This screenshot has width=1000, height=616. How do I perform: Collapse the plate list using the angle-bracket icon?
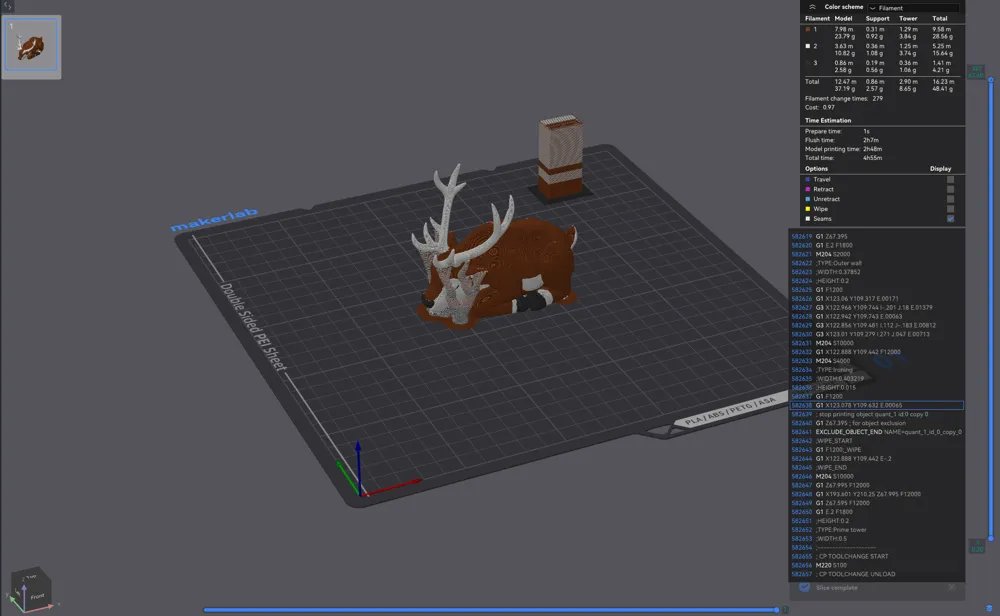[x=8, y=5]
